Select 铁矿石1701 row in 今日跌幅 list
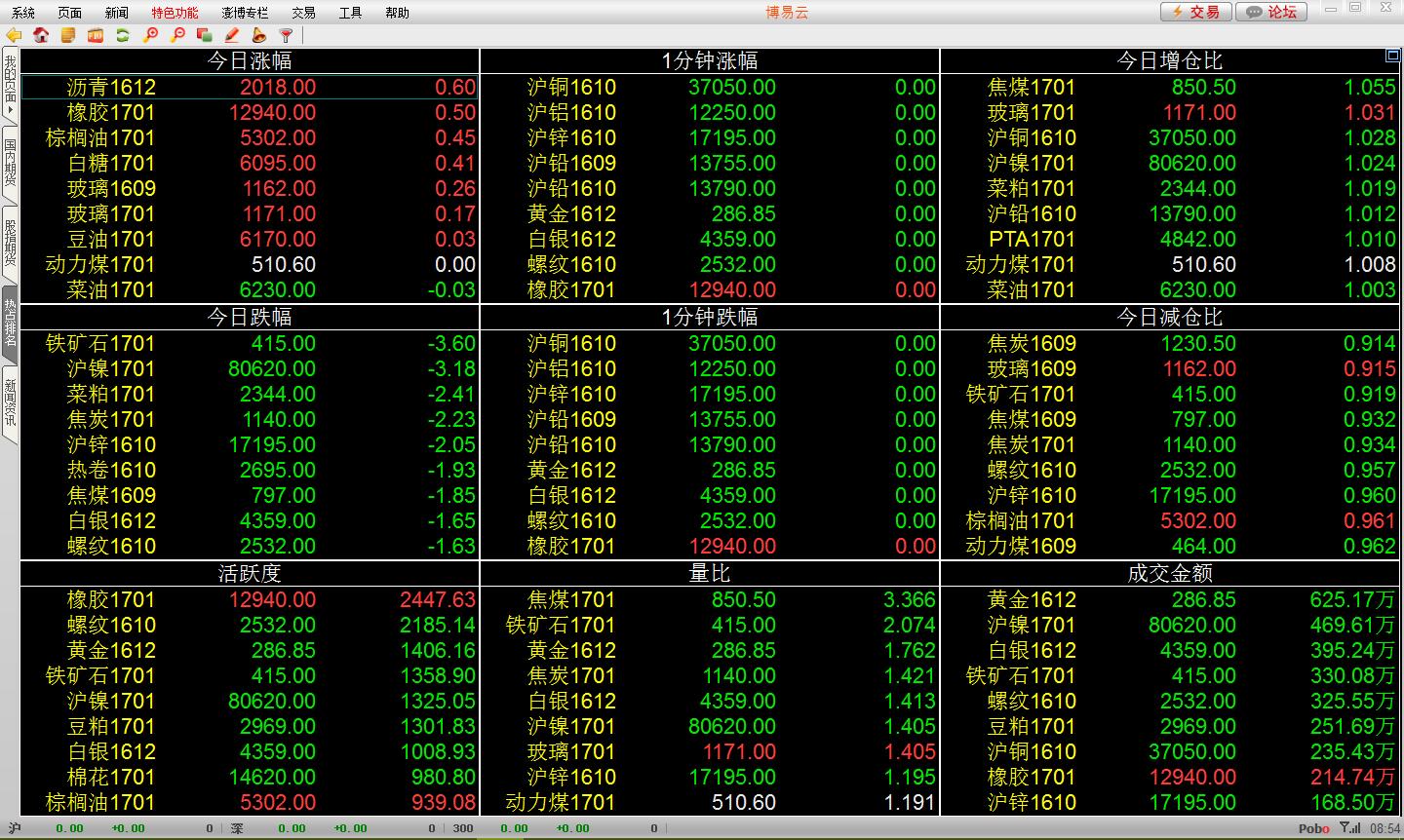This screenshot has height=840, width=1404. (100, 343)
